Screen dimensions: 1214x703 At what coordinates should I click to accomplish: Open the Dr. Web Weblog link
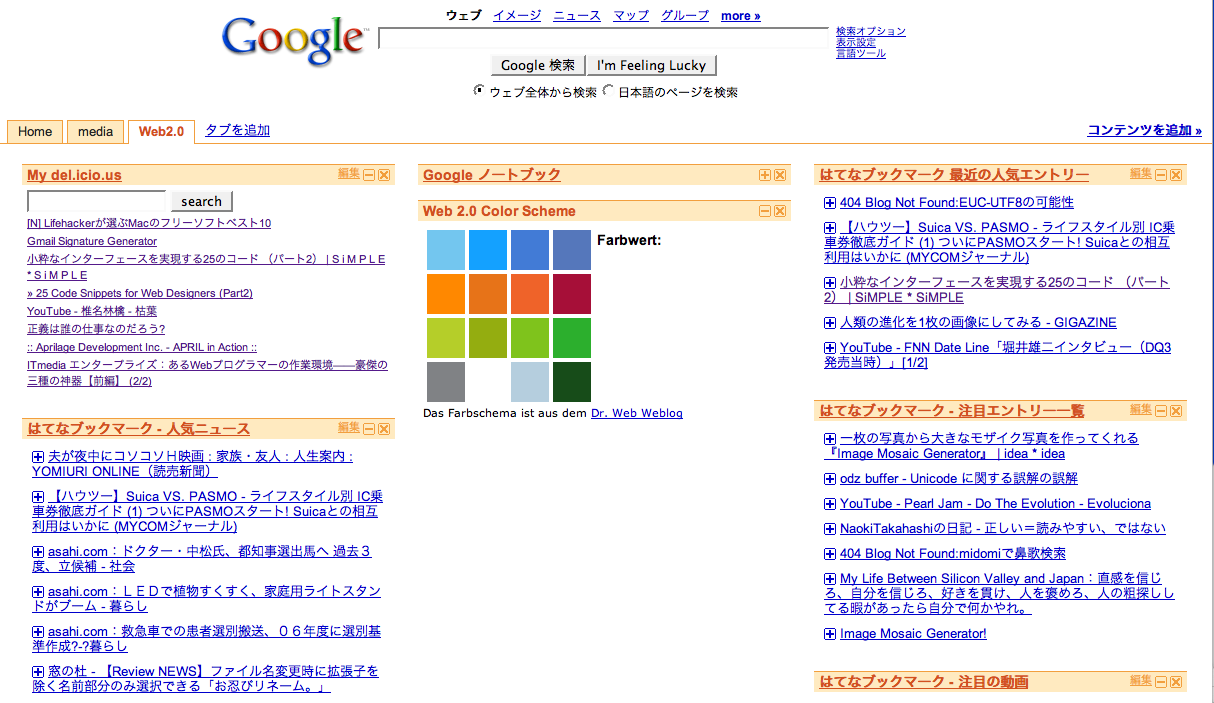click(637, 413)
